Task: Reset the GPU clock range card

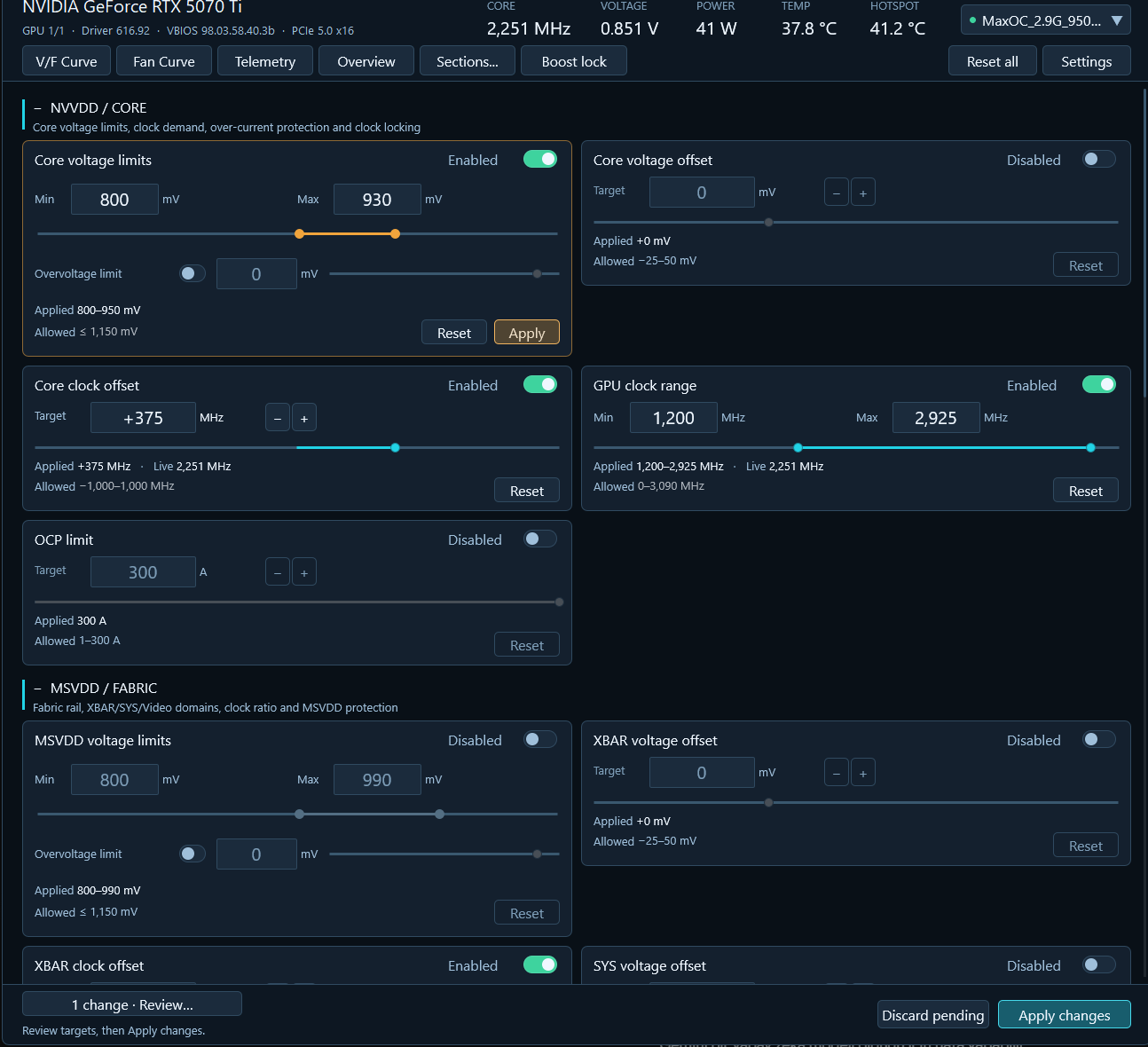Action: [1086, 491]
